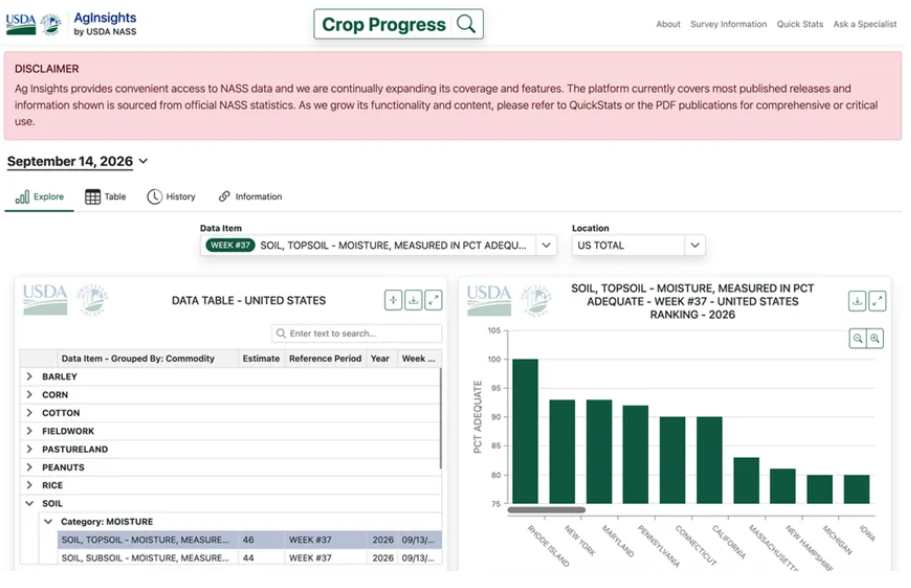Click the USDA logo in the header
Viewport: 911px width, 588px height.
[21, 24]
